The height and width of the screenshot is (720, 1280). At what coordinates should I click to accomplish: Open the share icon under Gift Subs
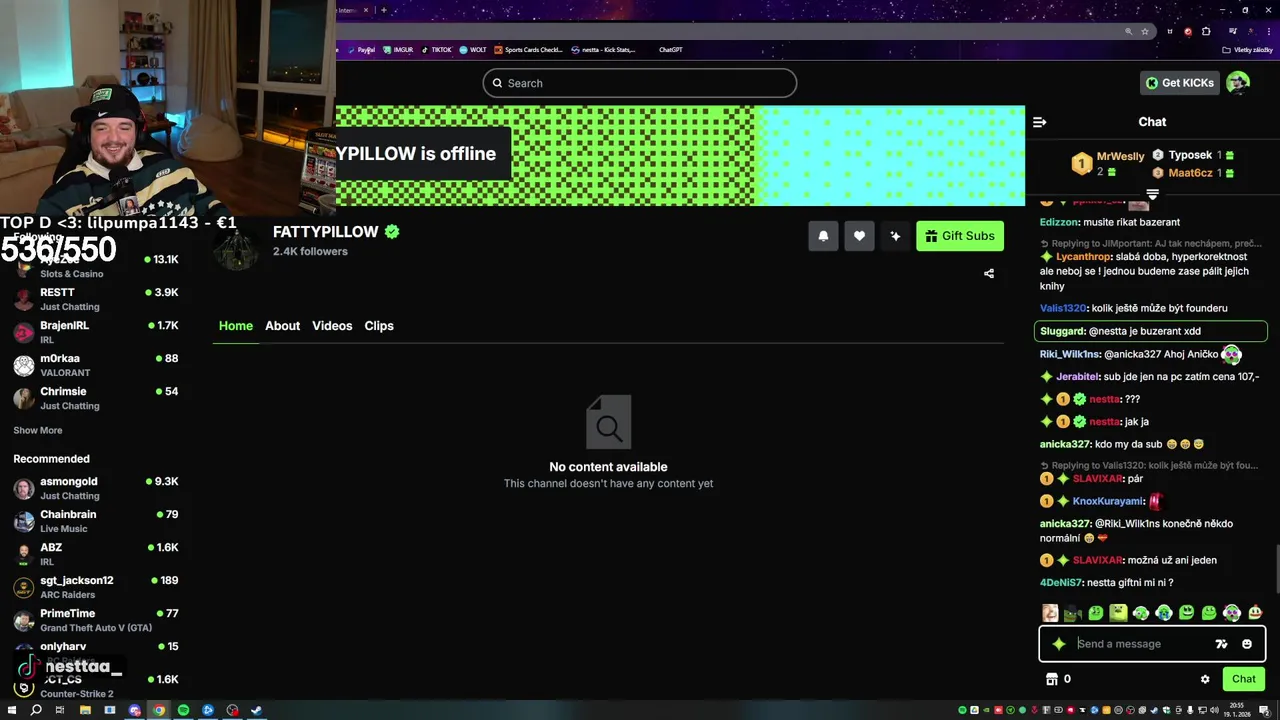989,273
